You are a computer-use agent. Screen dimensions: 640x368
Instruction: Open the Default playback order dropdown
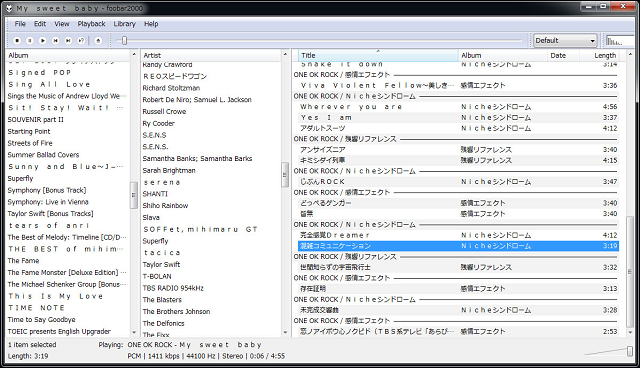click(565, 40)
